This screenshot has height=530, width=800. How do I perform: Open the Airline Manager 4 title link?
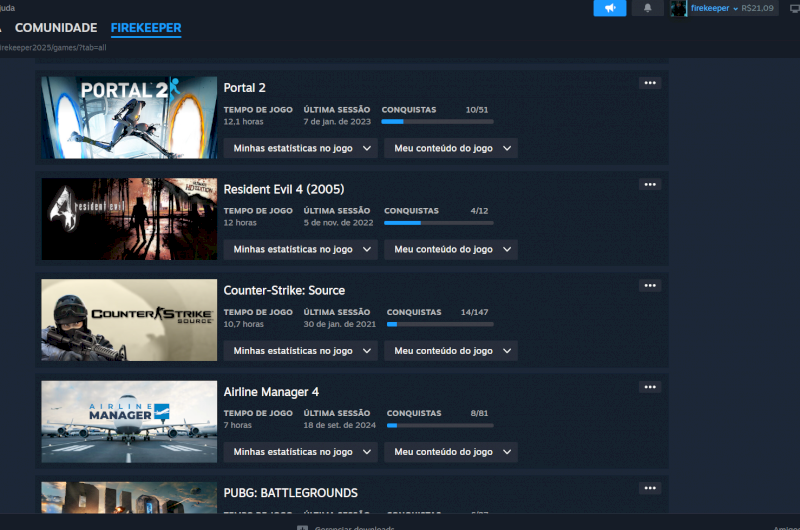coord(271,392)
